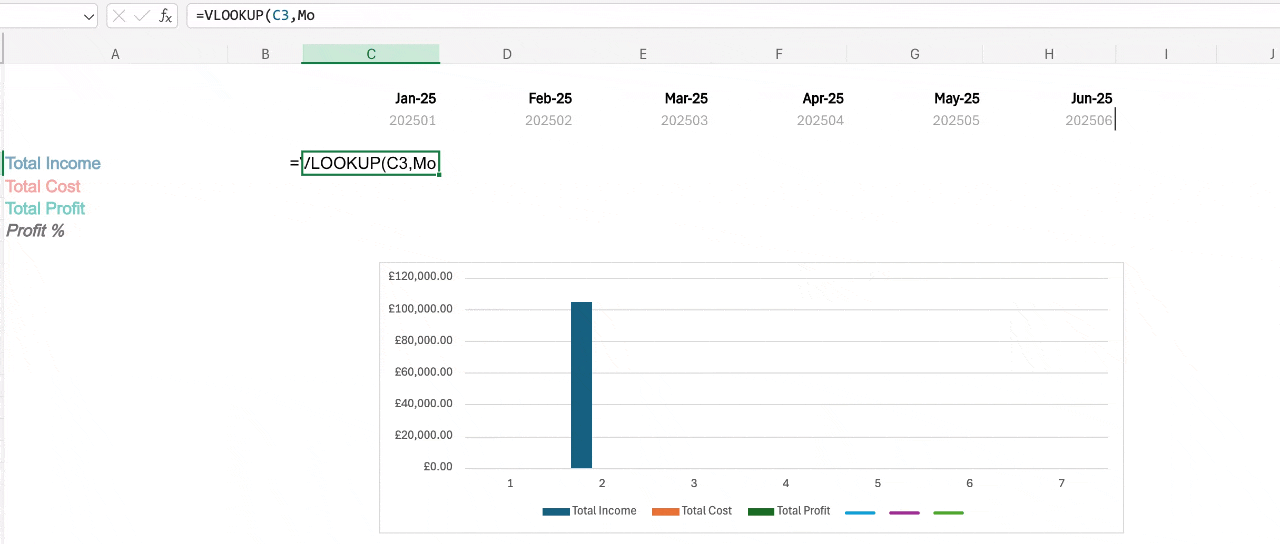Click the £120,000.00 axis label
This screenshot has height=544, width=1280.
tap(421, 277)
